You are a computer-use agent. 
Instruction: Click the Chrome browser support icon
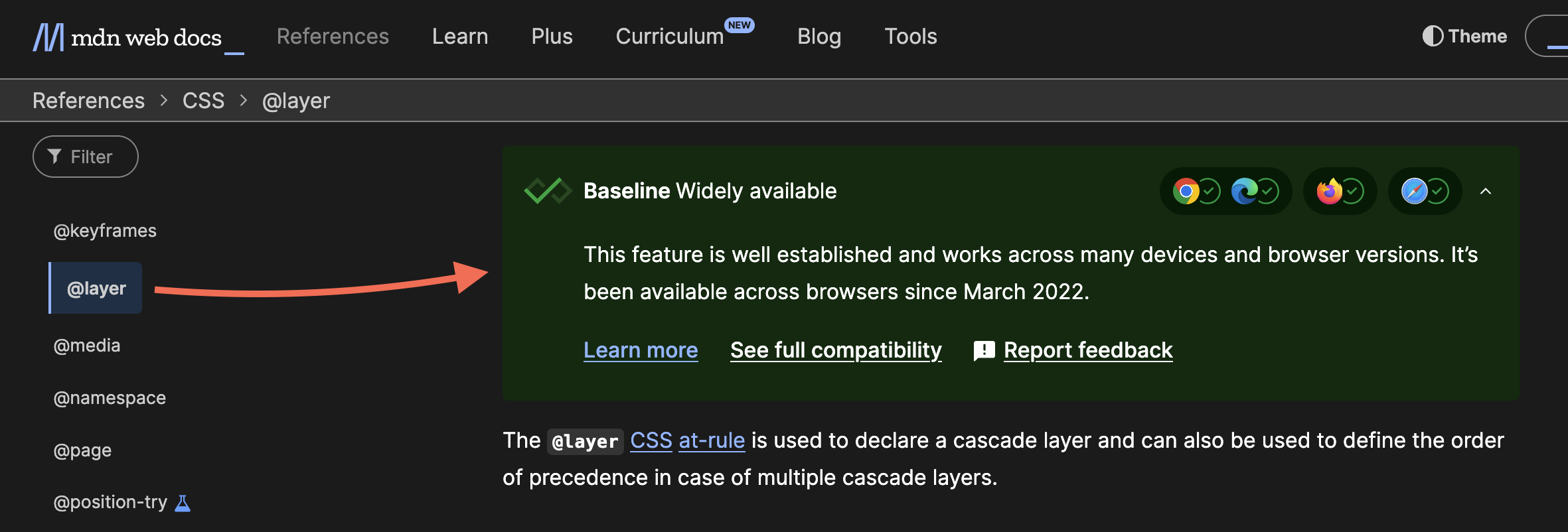tap(1186, 192)
